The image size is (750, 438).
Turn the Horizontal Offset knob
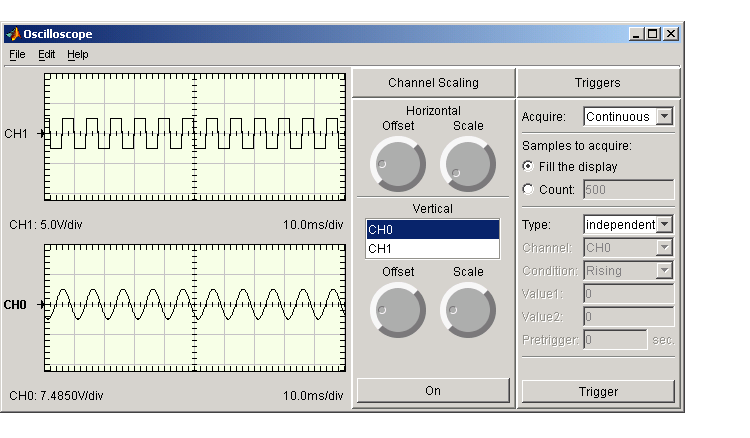397,164
